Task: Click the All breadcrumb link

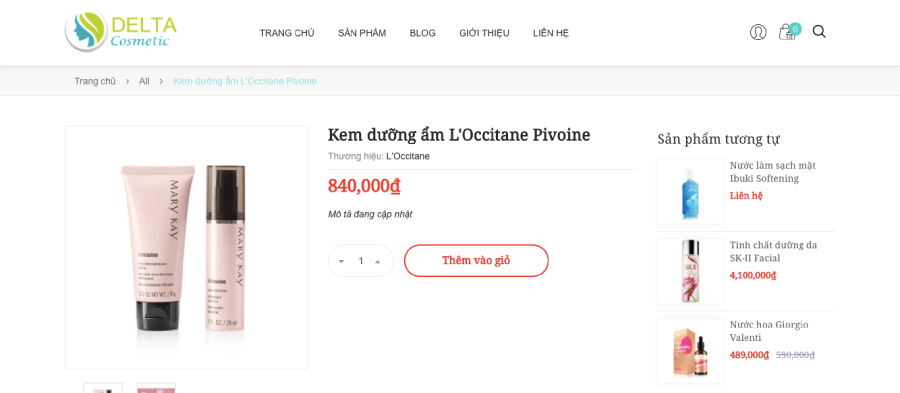Action: (144, 81)
